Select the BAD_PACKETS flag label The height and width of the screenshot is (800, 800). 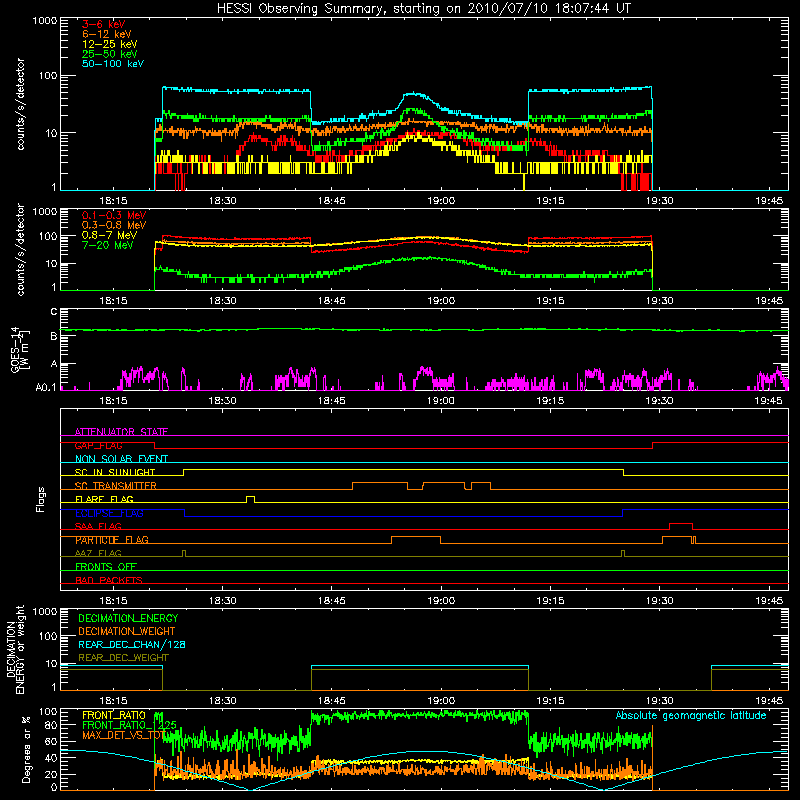(x=109, y=580)
